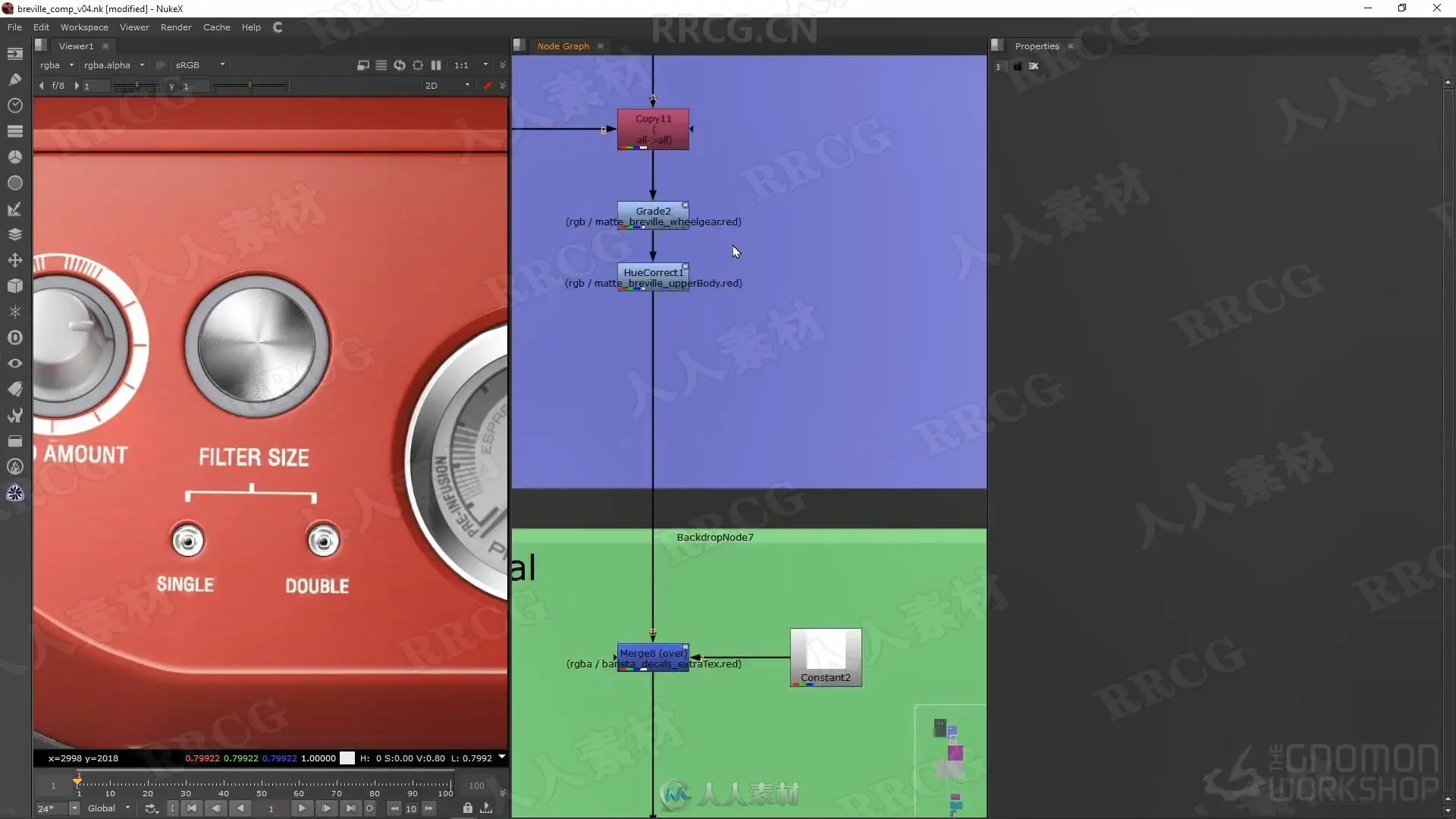Image resolution: width=1456 pixels, height=819 pixels.
Task: Step to the next keyframe
Action: coord(326,808)
